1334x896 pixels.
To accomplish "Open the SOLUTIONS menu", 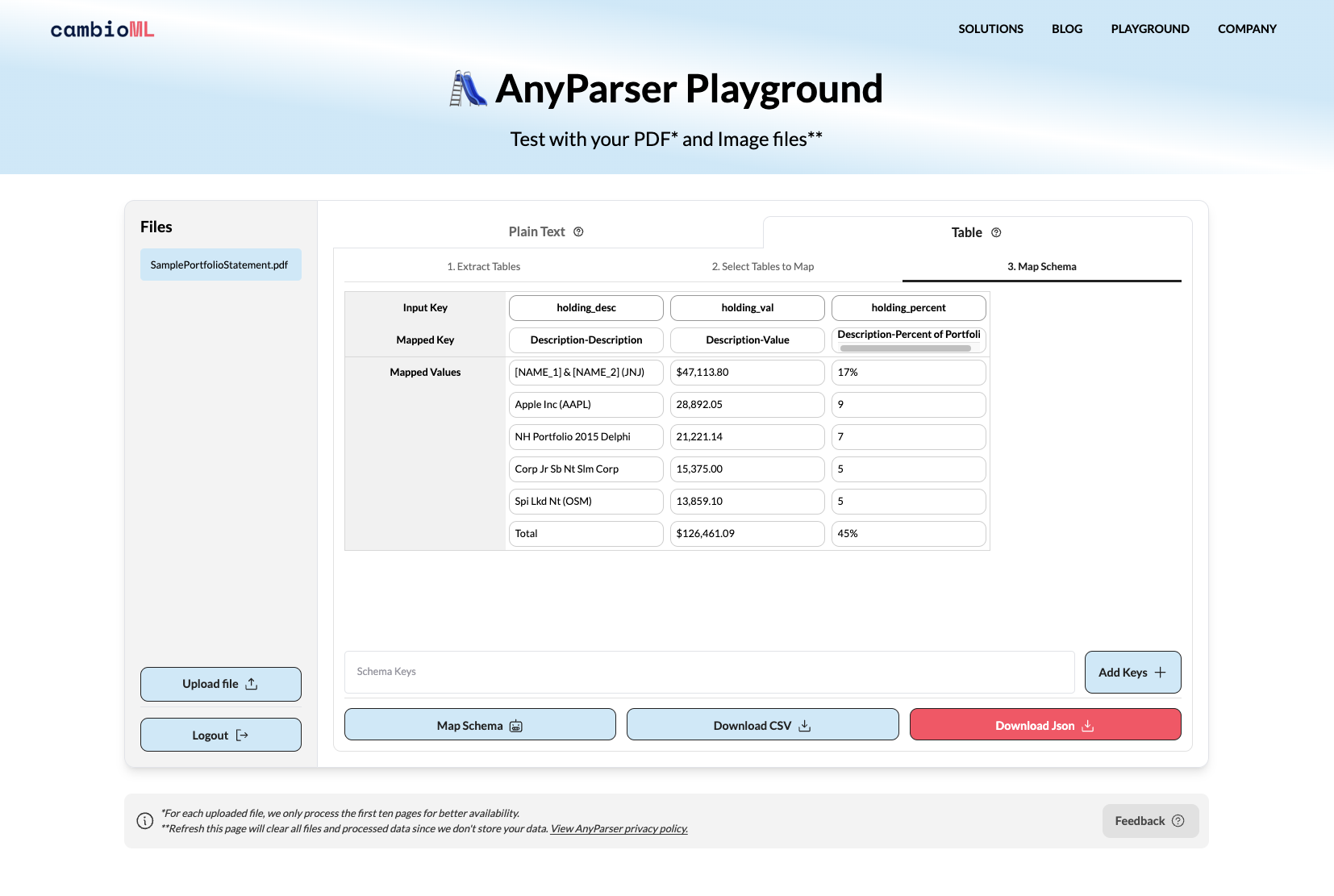I will 990,29.
